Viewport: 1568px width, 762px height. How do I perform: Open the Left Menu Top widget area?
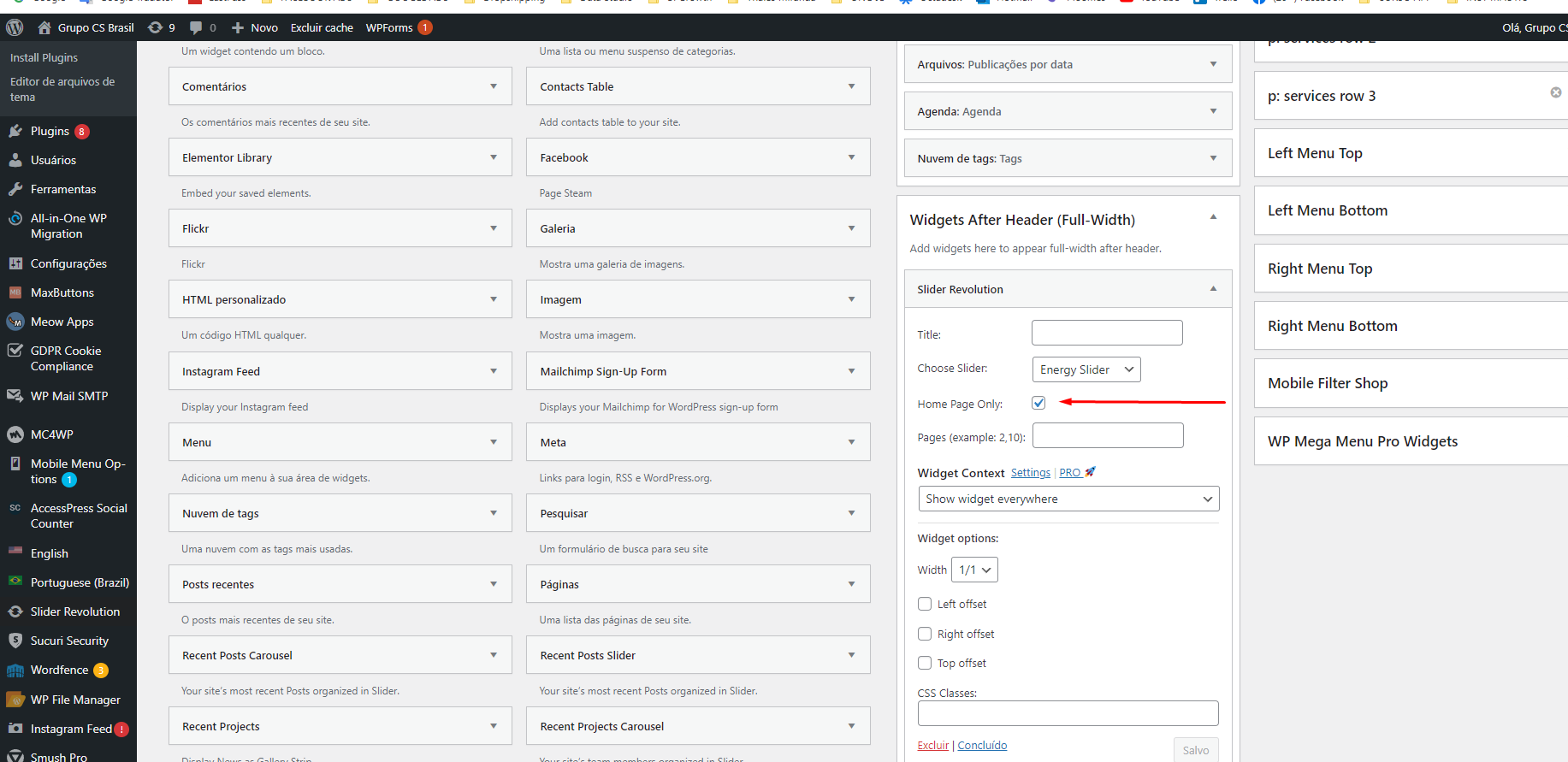(x=1411, y=153)
